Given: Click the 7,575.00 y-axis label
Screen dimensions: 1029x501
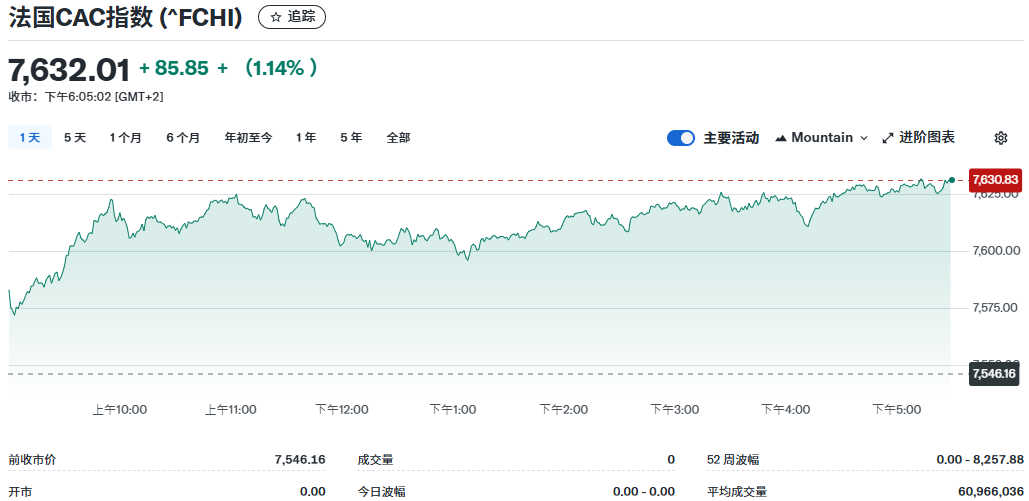Looking at the screenshot, I should 993,307.
